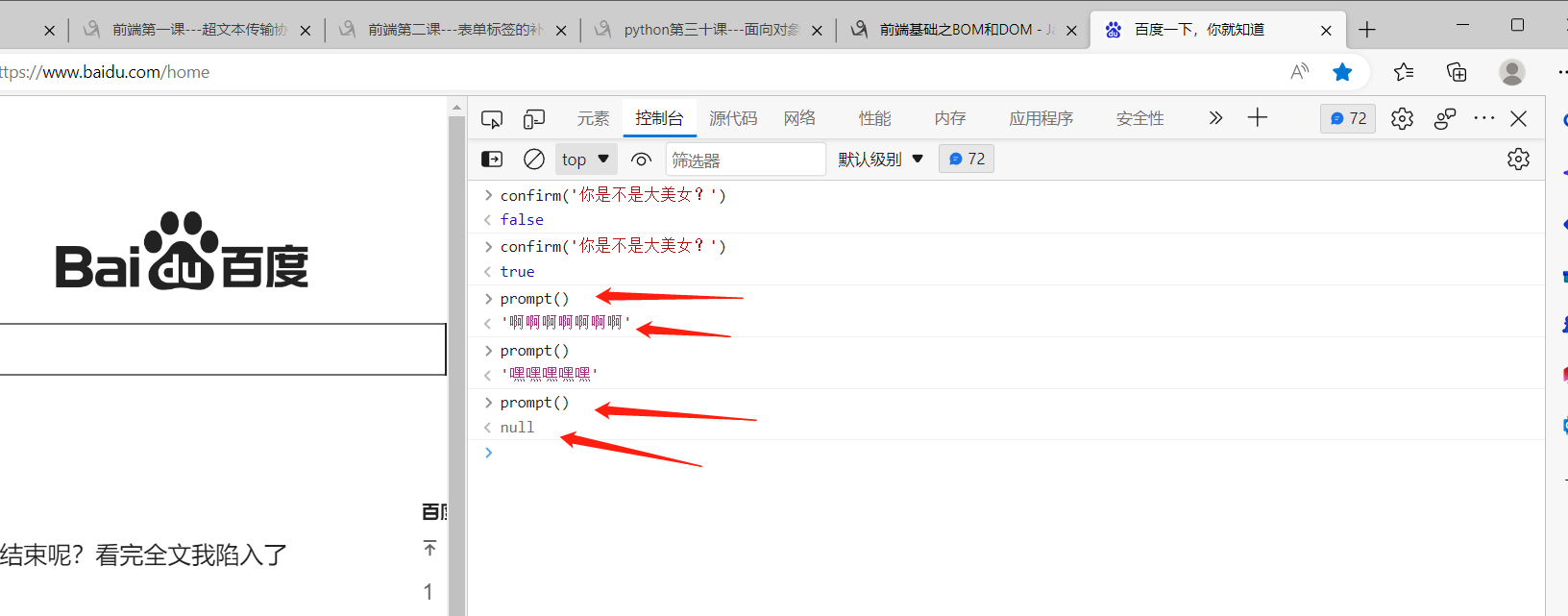
Task: Open the favorites list icon
Action: coord(1404,72)
